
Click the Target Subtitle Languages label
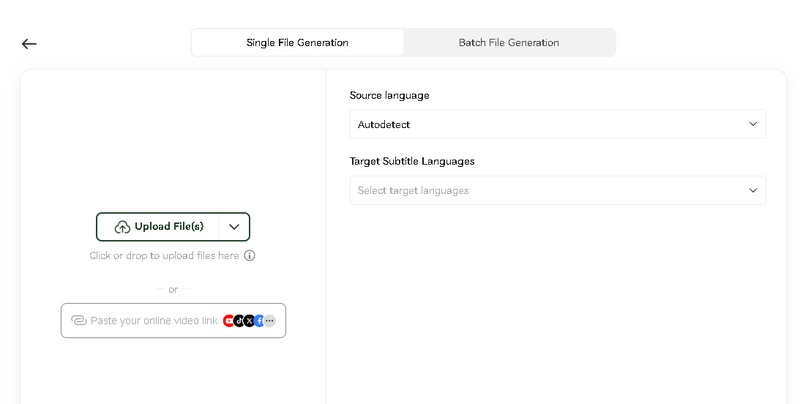[412, 161]
